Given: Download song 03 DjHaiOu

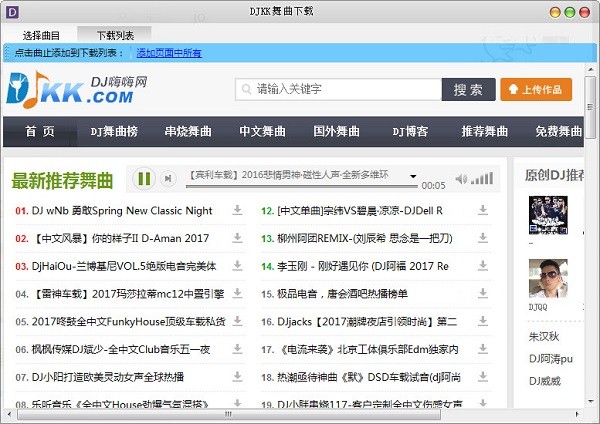Looking at the screenshot, I should (x=237, y=265).
